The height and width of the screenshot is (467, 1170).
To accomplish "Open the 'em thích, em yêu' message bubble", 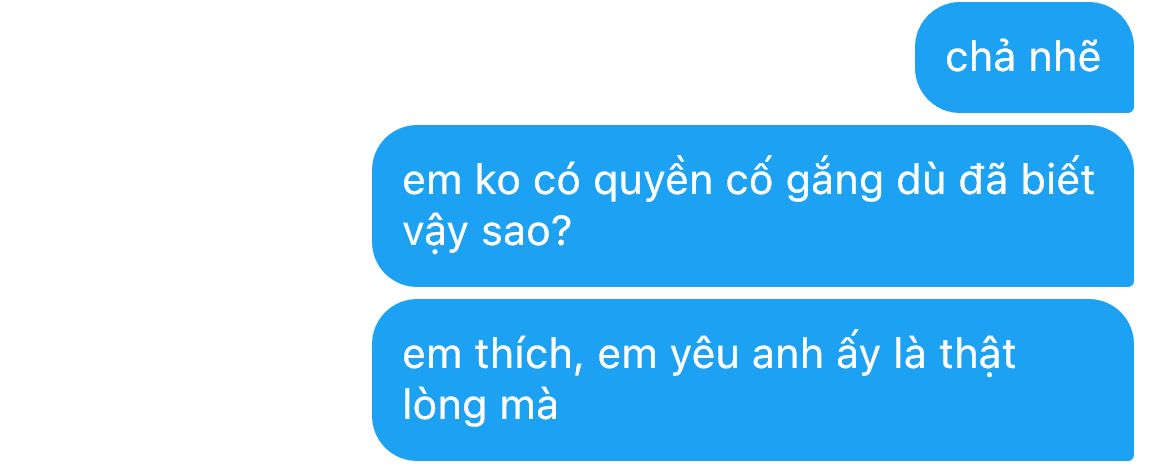I will pyautogui.click(x=753, y=380).
